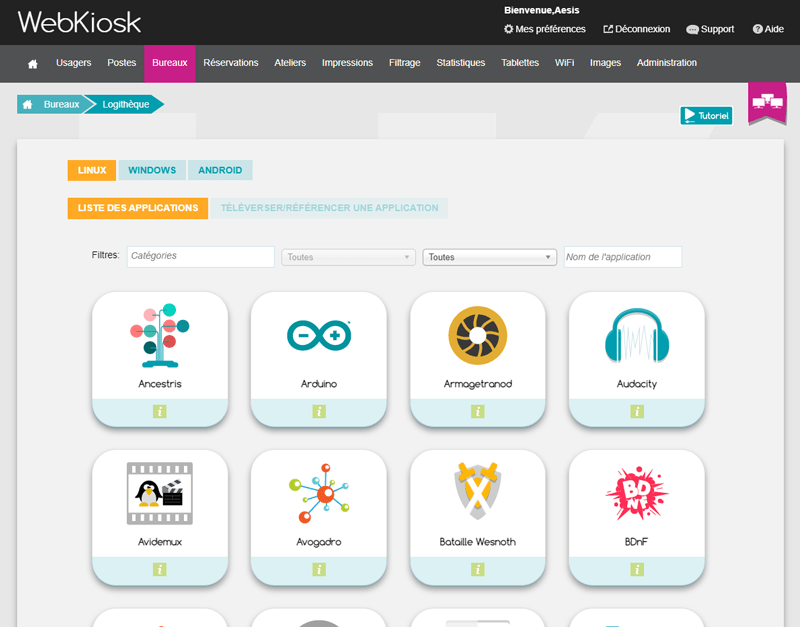Click the Bienvenue, Aesis welcome text
Viewport: 800px width, 627px height.
click(x=541, y=10)
